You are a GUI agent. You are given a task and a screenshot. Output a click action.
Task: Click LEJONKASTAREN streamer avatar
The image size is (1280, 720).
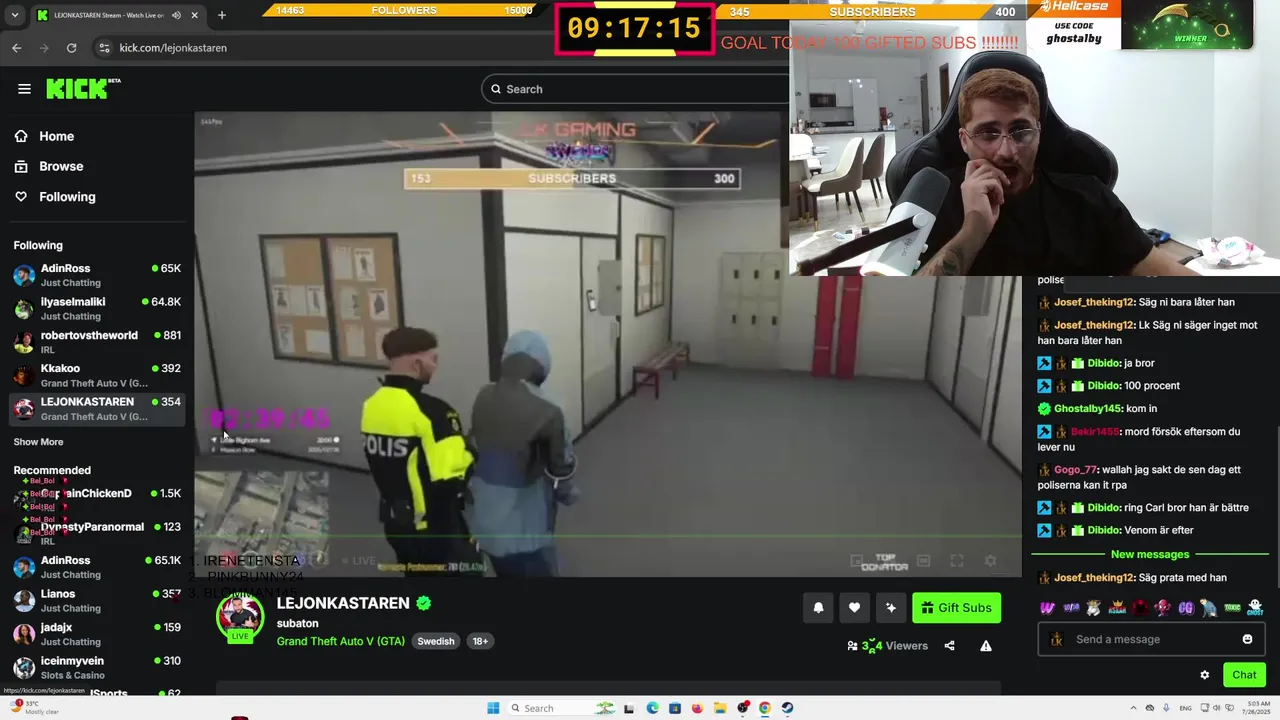coord(240,618)
